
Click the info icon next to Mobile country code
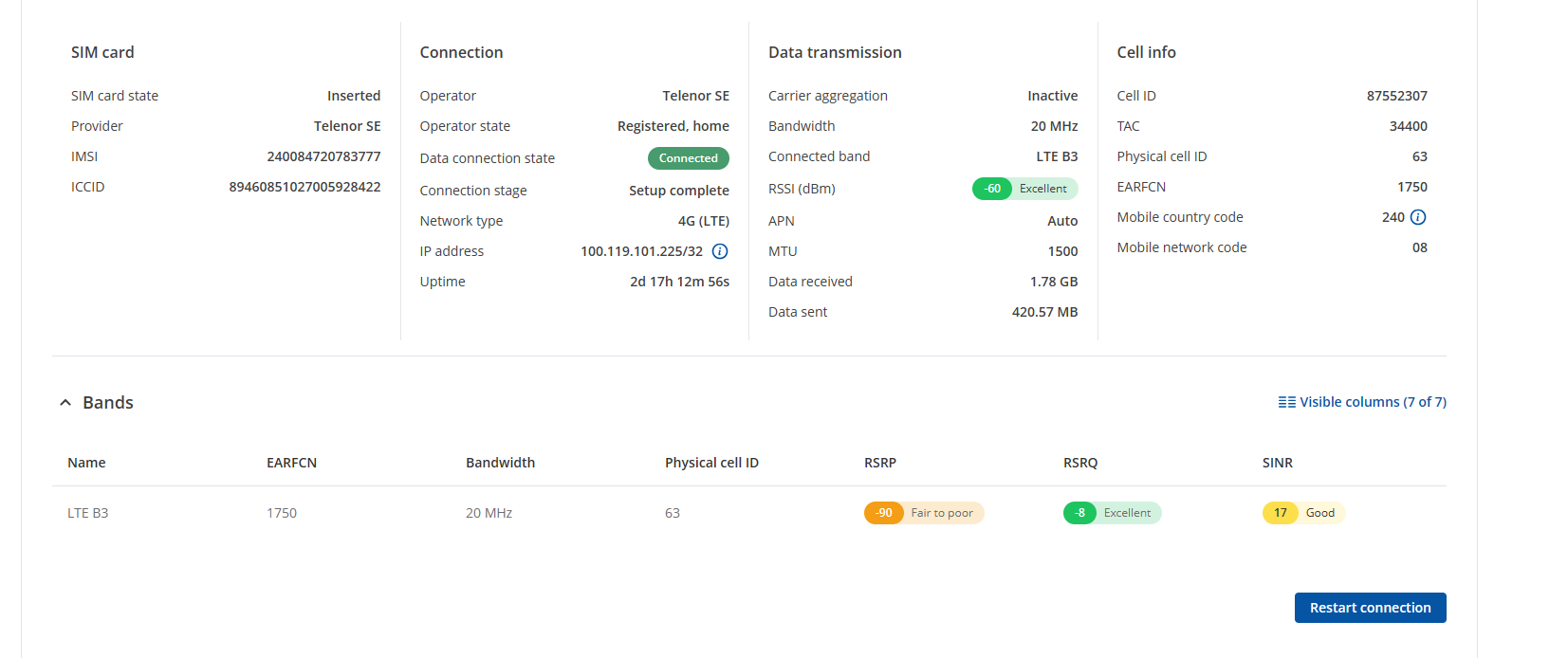pos(1418,217)
